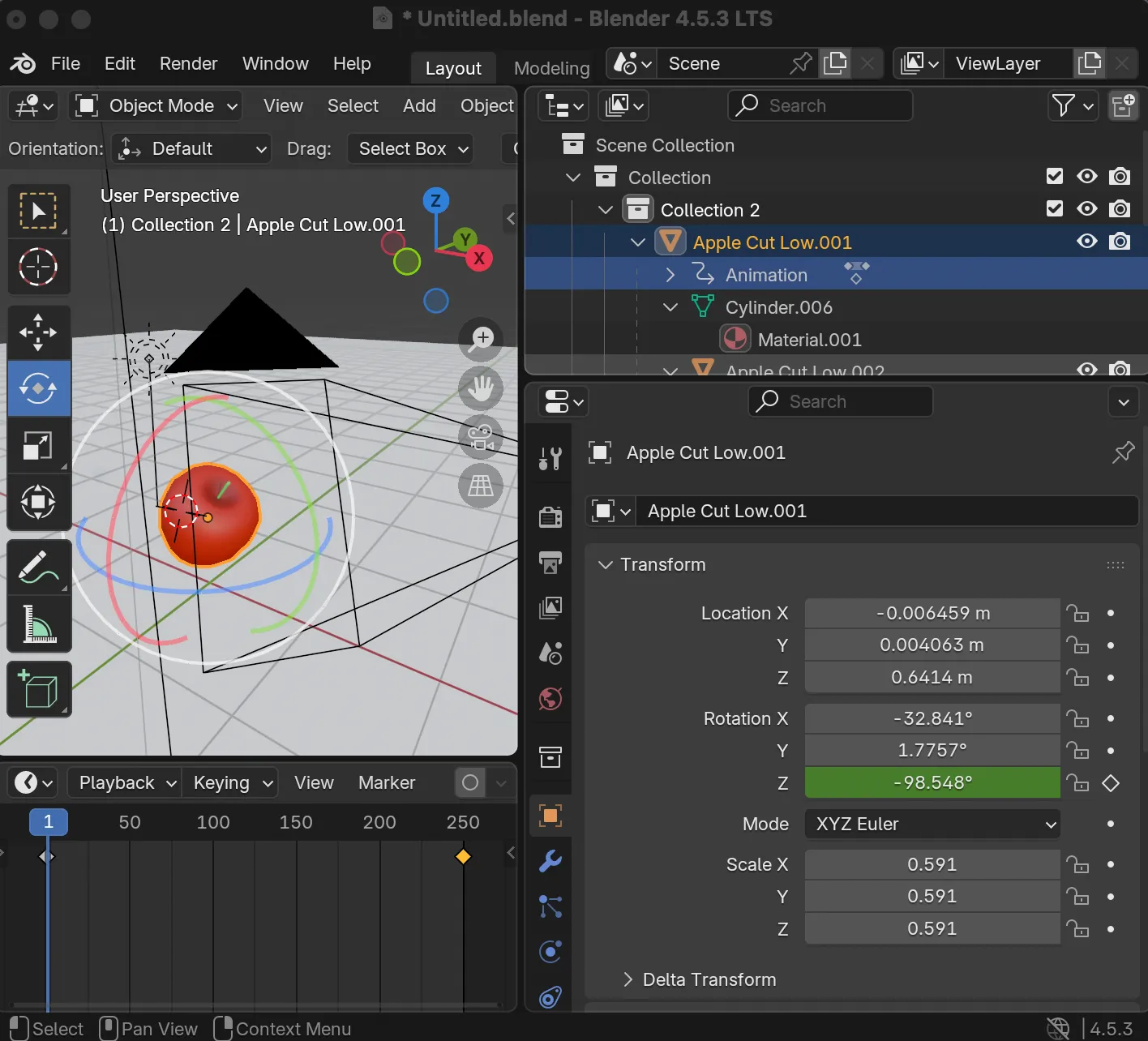Image resolution: width=1148 pixels, height=1041 pixels.
Task: Click the outliner search field
Action: 819,105
